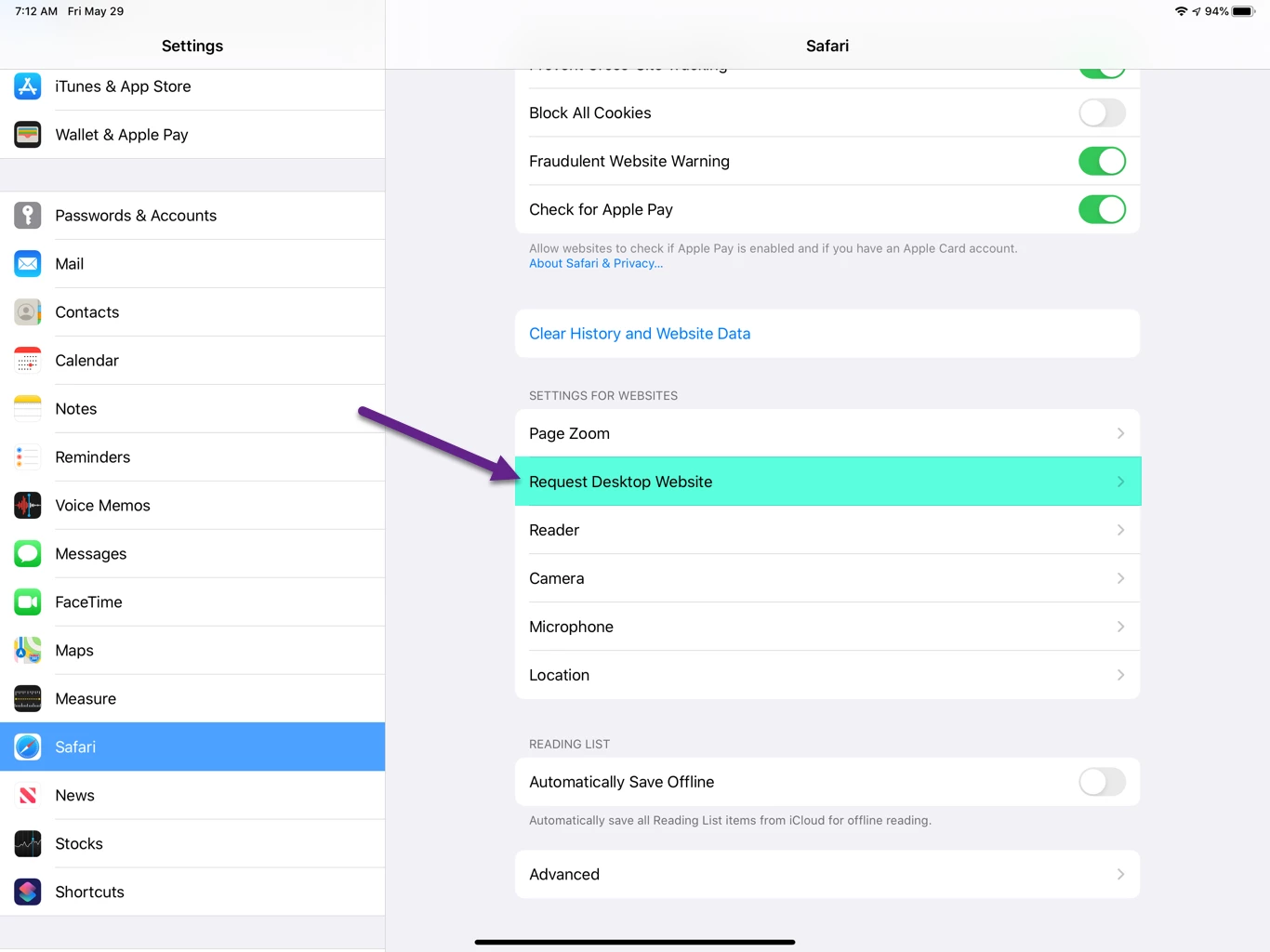
Task: Tap the Safari title in the header
Action: click(x=827, y=46)
